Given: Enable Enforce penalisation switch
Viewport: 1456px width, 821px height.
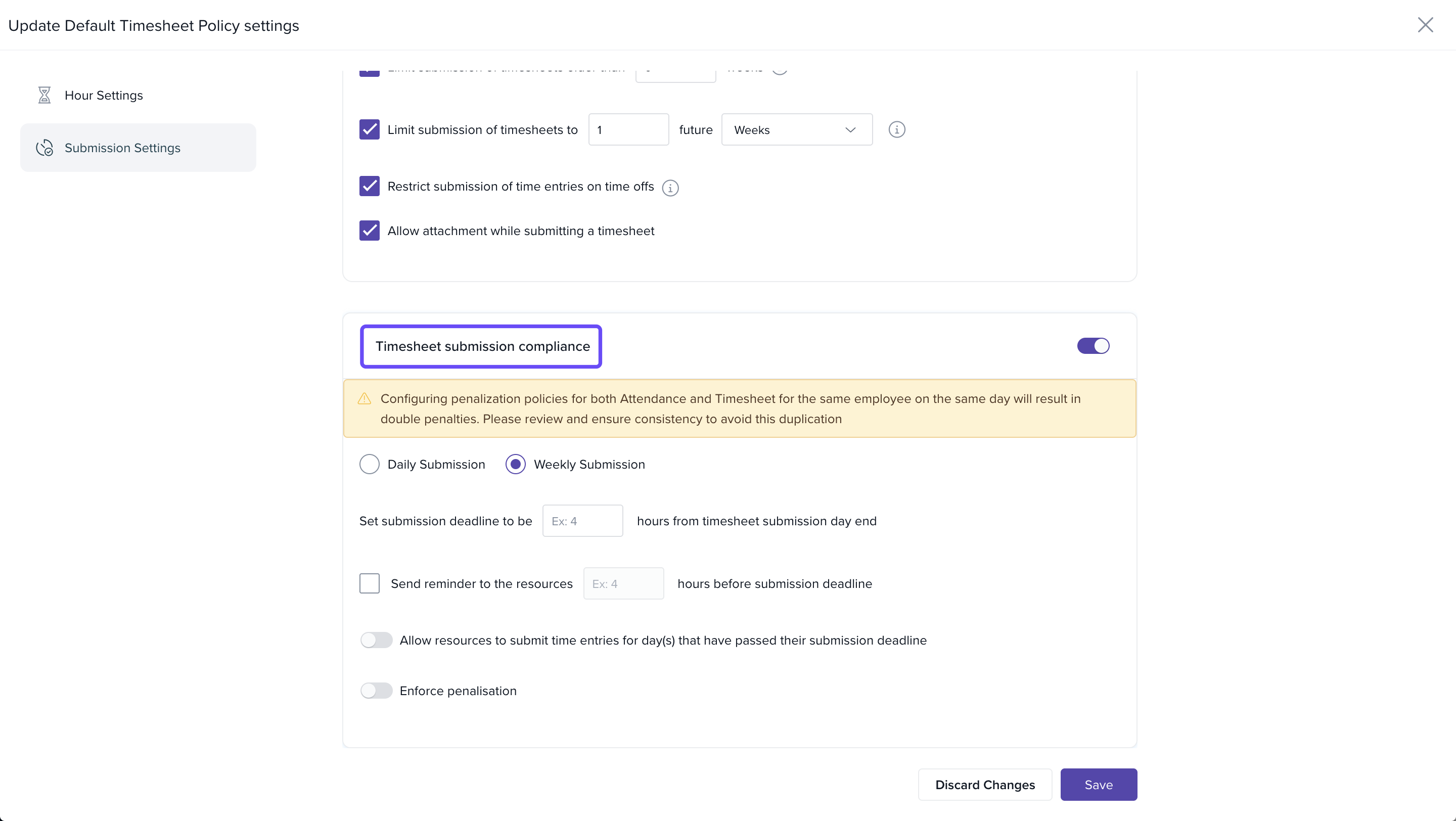Looking at the screenshot, I should point(376,691).
